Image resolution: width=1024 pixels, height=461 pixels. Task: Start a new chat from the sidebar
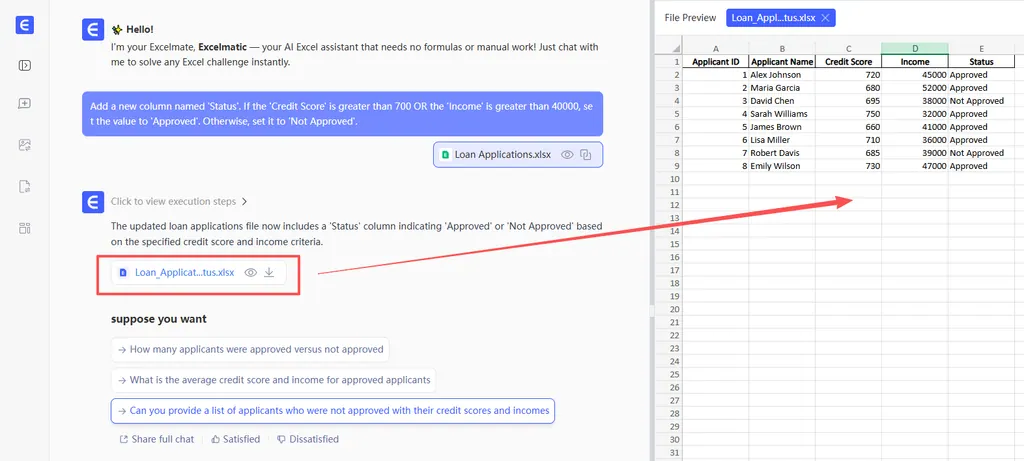click(25, 104)
